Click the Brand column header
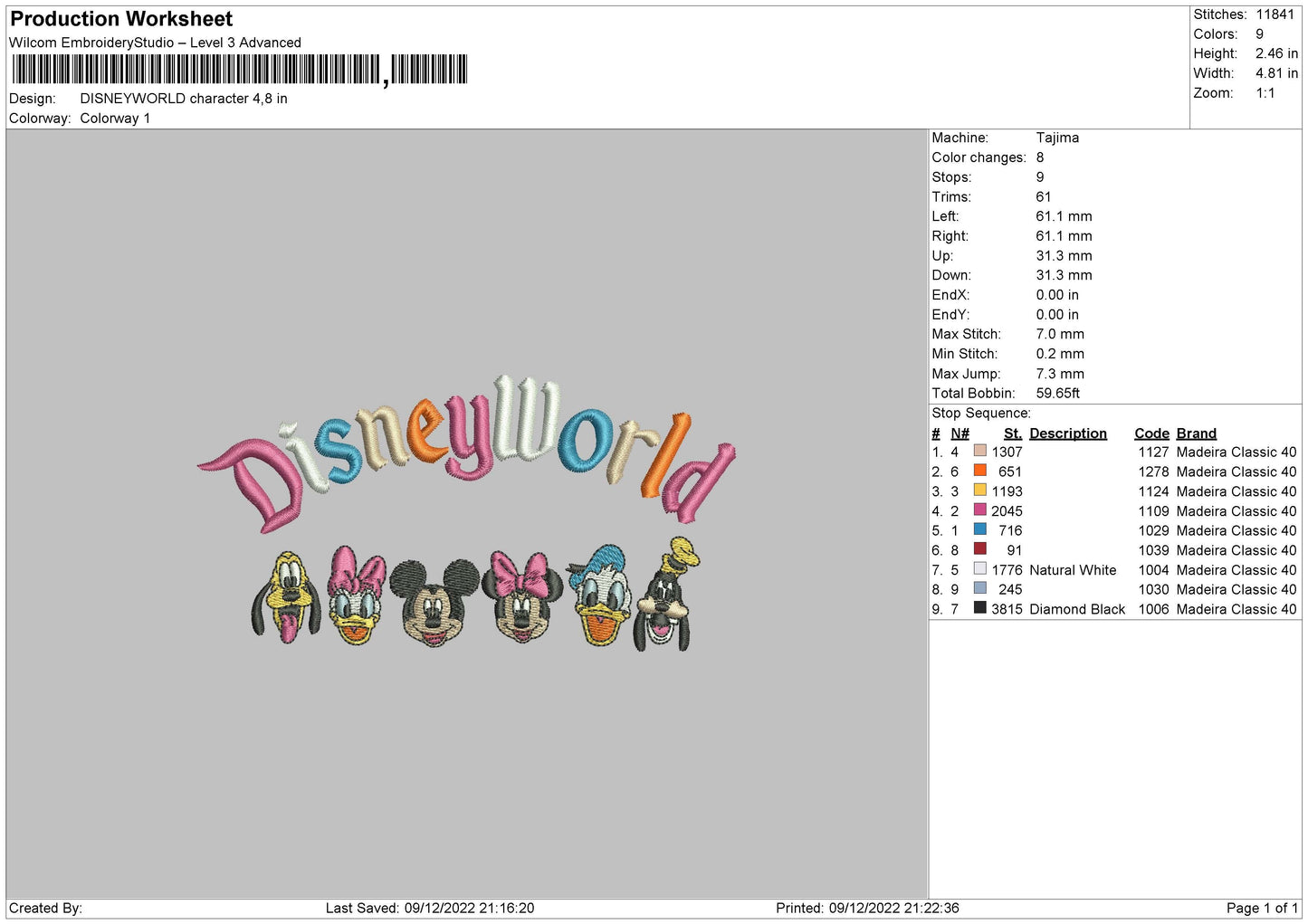Image resolution: width=1308 pixels, height=924 pixels. pyautogui.click(x=1196, y=433)
